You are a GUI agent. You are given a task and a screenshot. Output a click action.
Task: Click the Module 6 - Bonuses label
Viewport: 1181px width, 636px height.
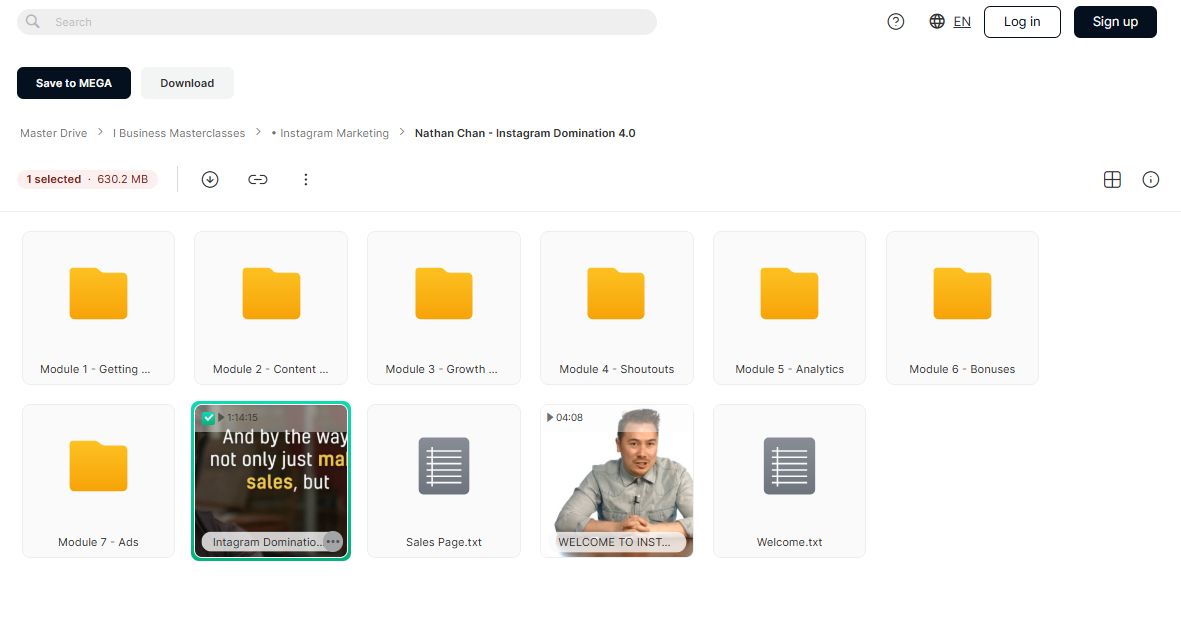point(962,369)
